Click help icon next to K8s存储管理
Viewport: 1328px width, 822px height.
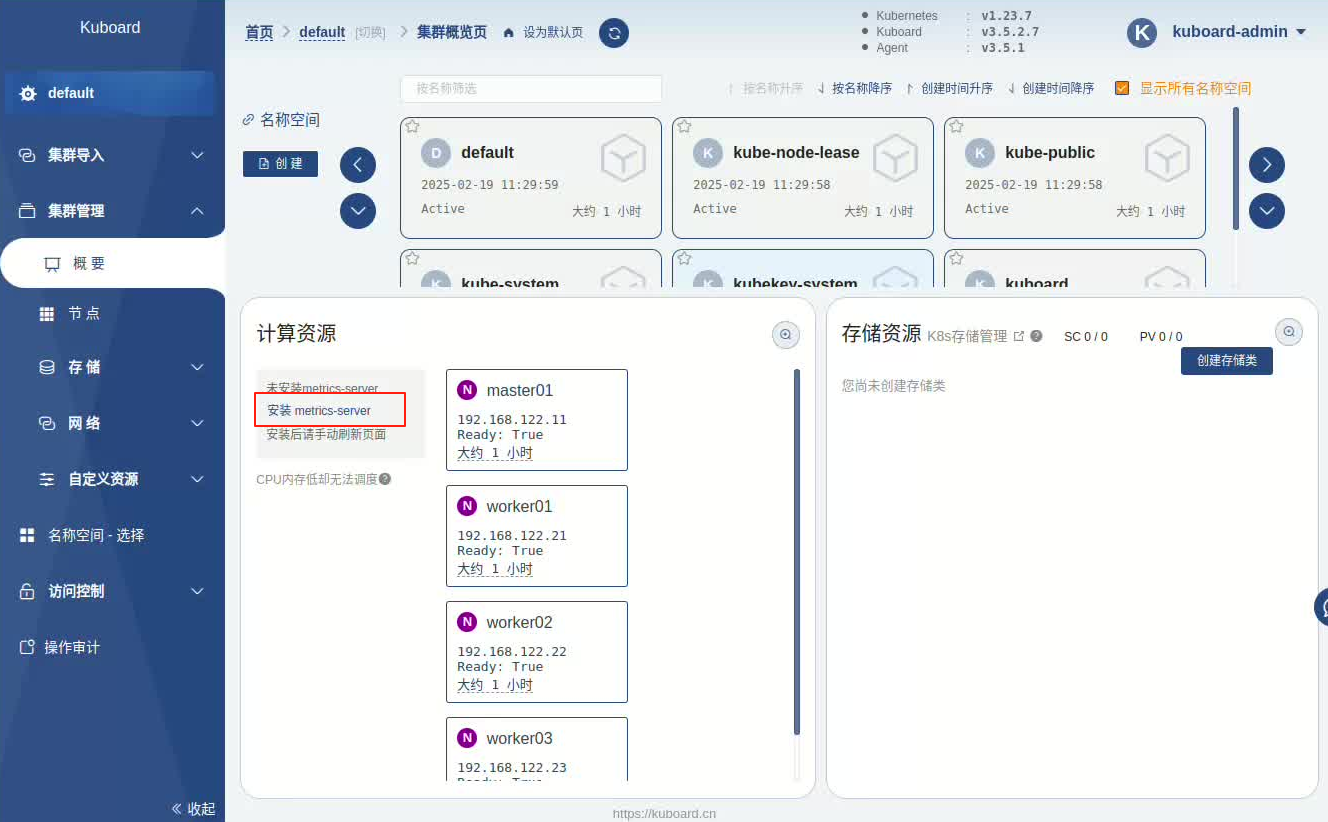[1037, 336]
